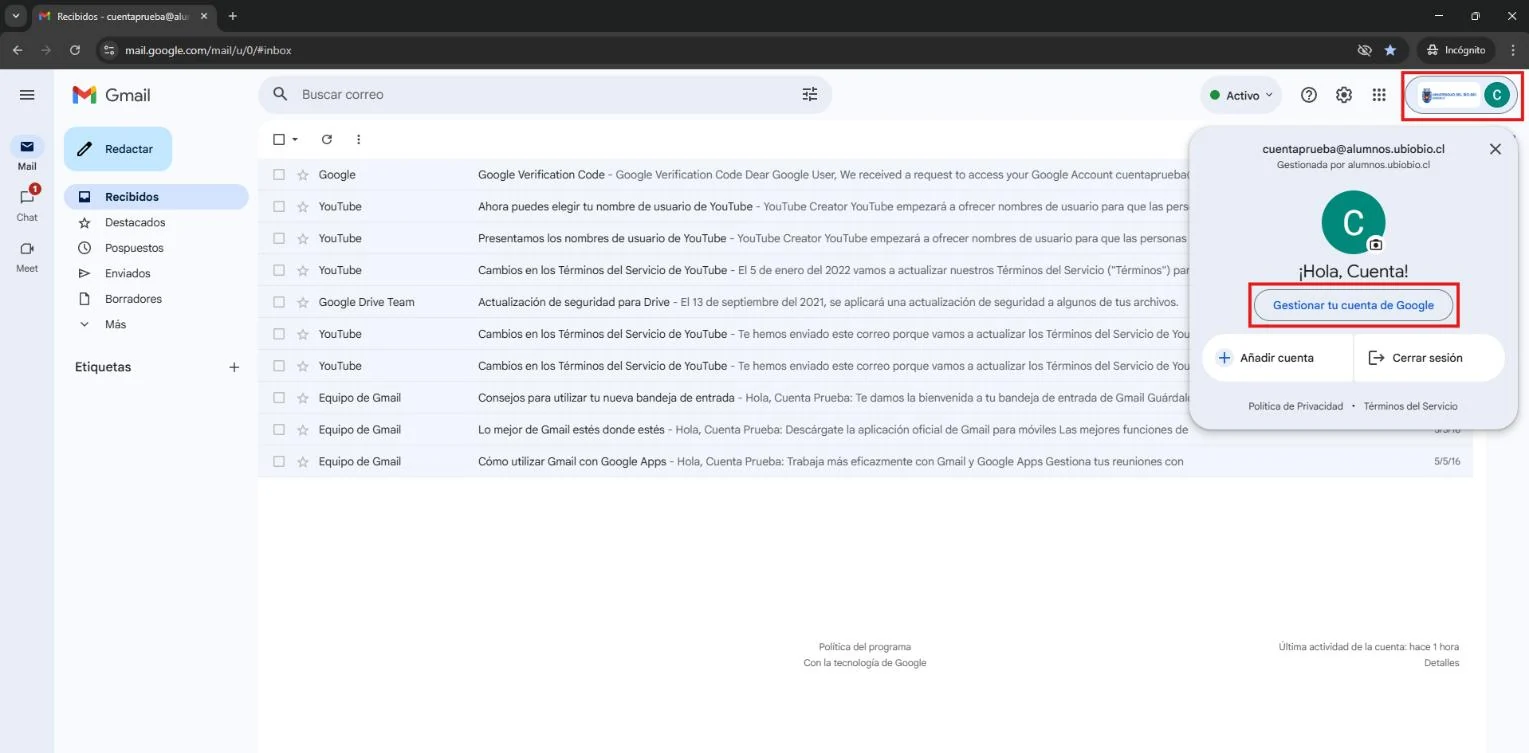Open Política de Privacidad link

click(1295, 406)
